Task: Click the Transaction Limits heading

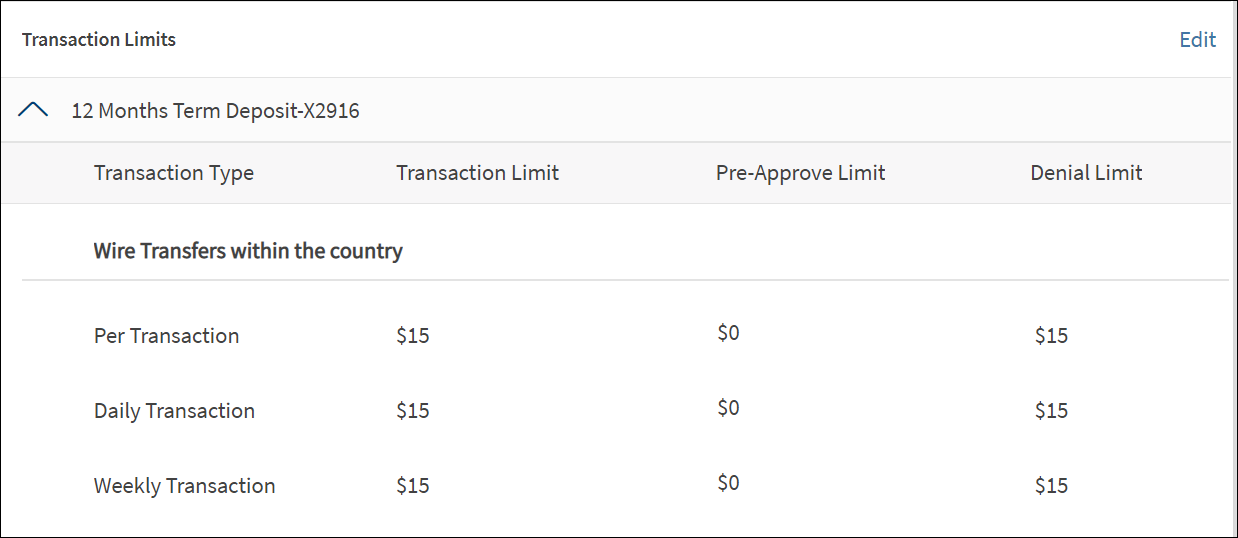Action: tap(99, 40)
